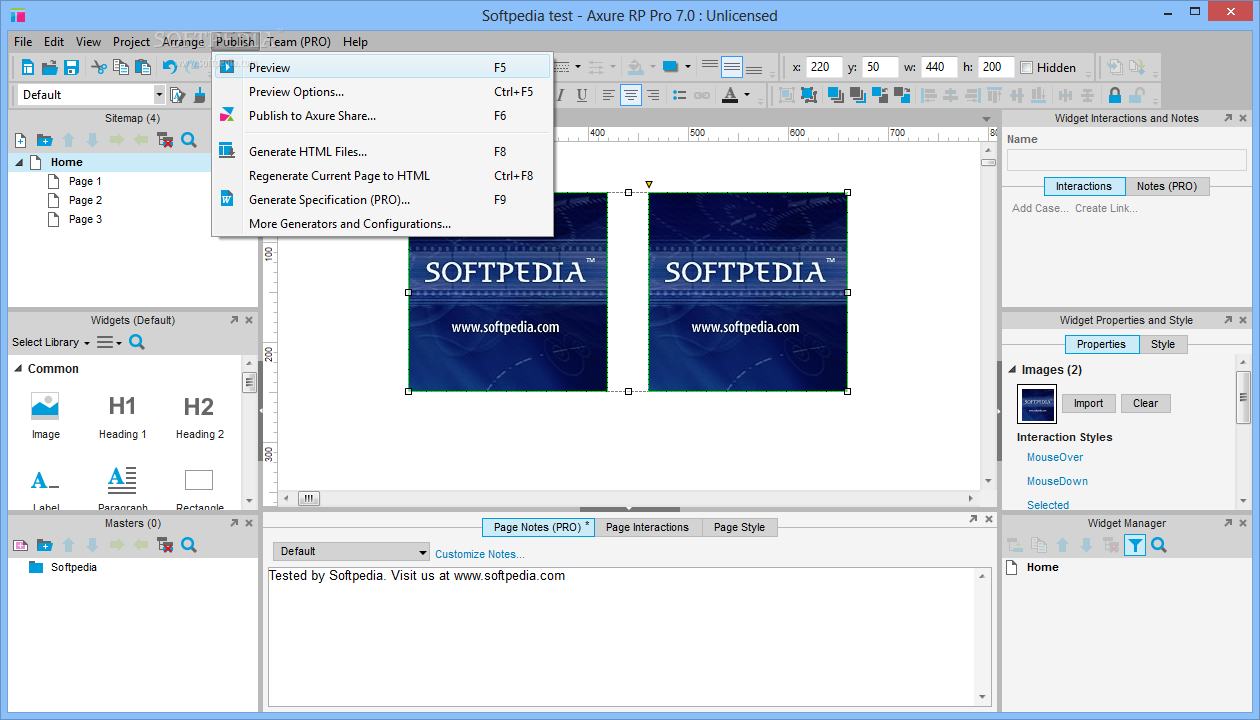Open the MouseOver interaction style link
The width and height of the screenshot is (1260, 720).
pyautogui.click(x=1055, y=457)
